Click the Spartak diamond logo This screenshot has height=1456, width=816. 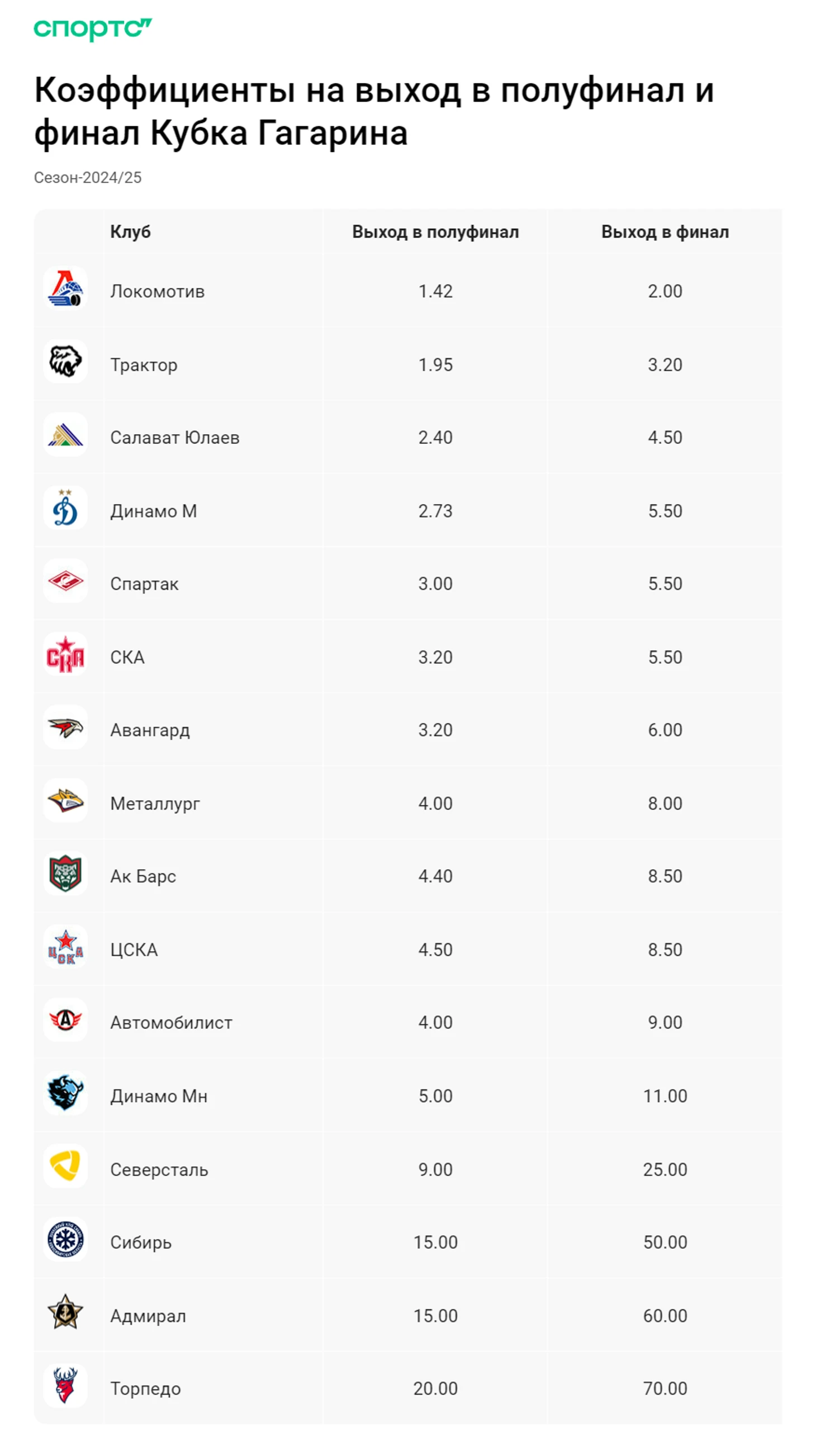[65, 581]
